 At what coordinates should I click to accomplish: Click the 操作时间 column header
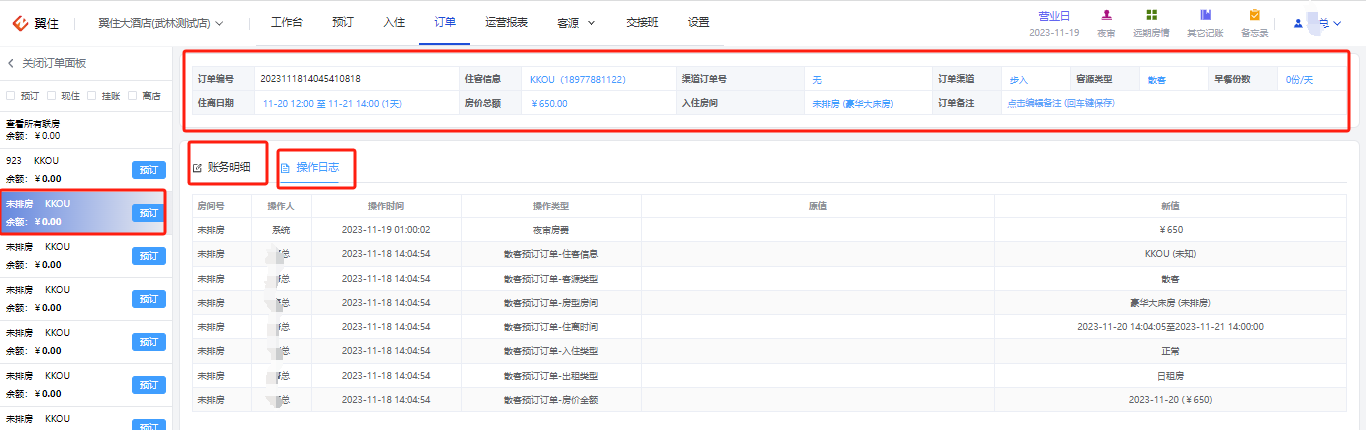pyautogui.click(x=386, y=205)
